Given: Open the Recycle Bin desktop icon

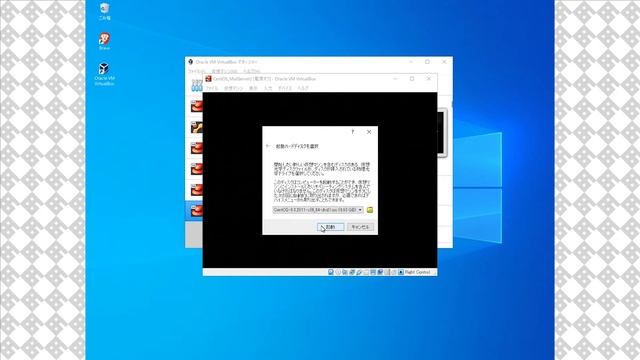Looking at the screenshot, I should click(104, 11).
